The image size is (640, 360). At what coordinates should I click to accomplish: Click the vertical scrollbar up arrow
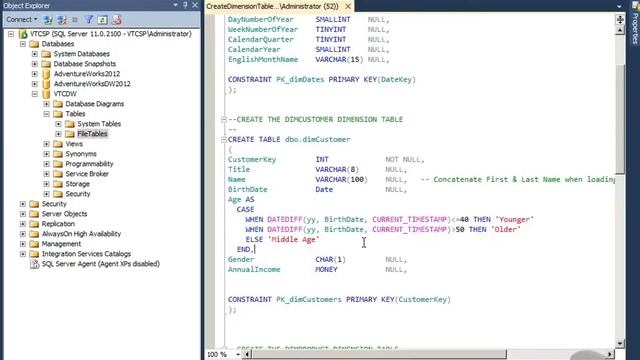pyautogui.click(x=620, y=31)
